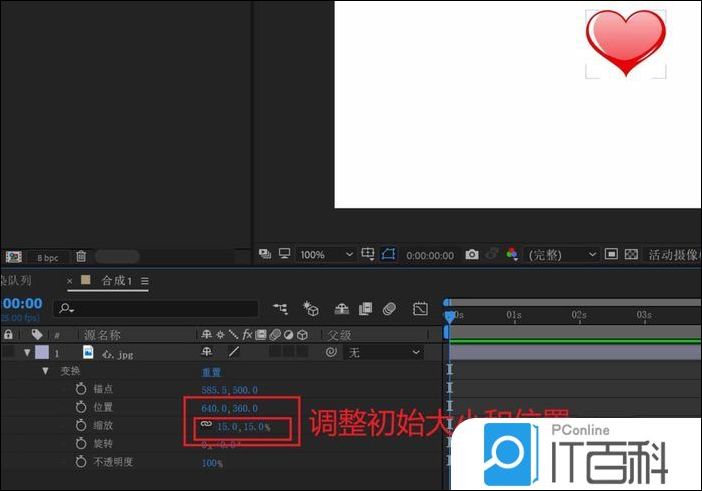Toggle the scale constrain proportions link
This screenshot has height=491, width=702.
[205, 426]
